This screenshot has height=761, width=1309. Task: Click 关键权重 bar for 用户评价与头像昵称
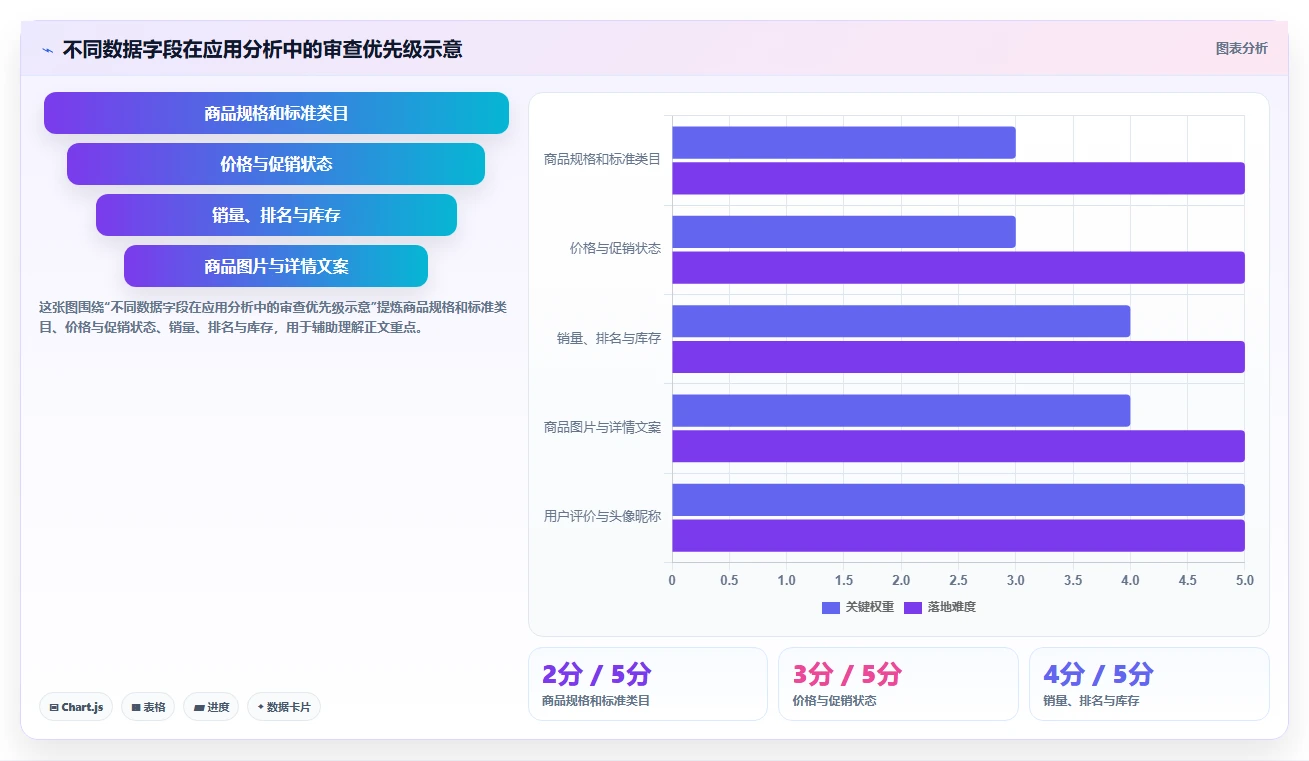958,500
